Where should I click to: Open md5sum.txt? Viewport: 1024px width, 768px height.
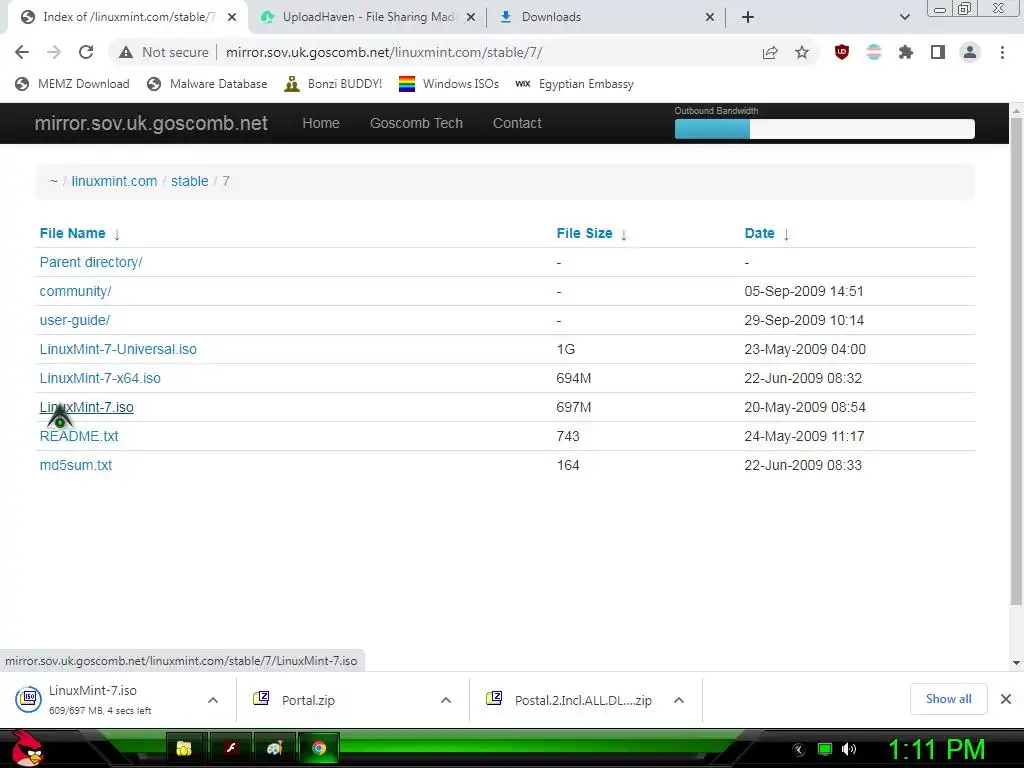(76, 466)
